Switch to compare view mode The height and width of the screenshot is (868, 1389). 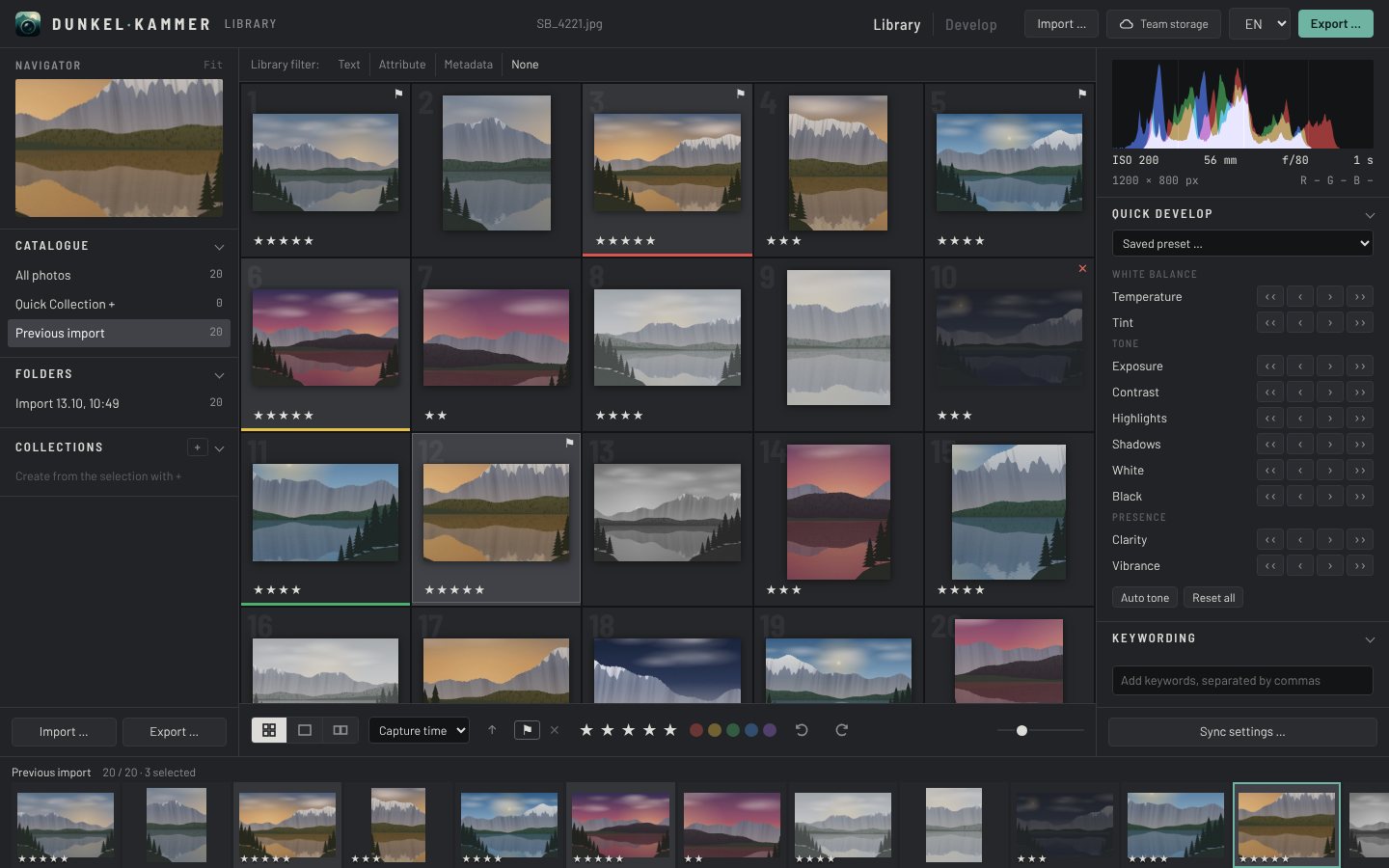pyautogui.click(x=340, y=730)
